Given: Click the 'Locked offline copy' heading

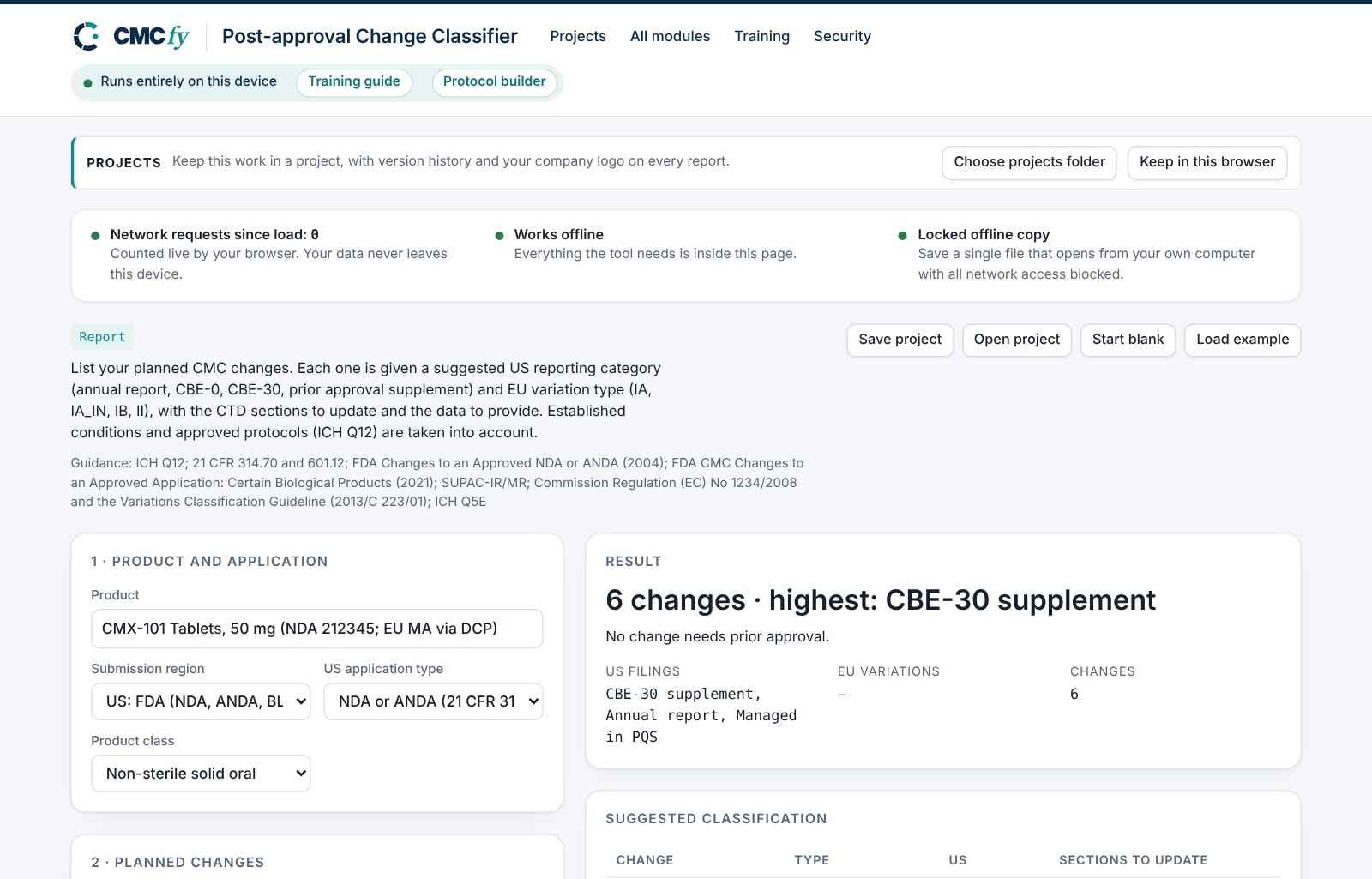Looking at the screenshot, I should [984, 235].
